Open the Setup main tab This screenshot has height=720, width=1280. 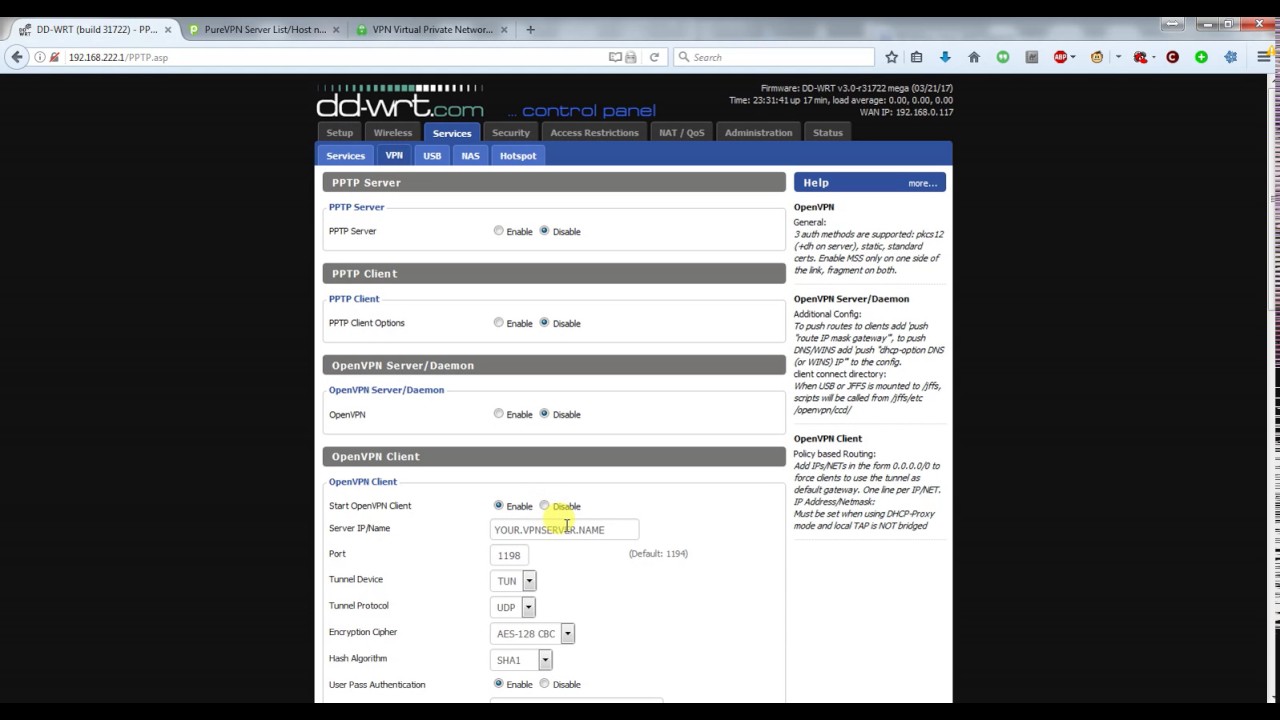(x=339, y=132)
